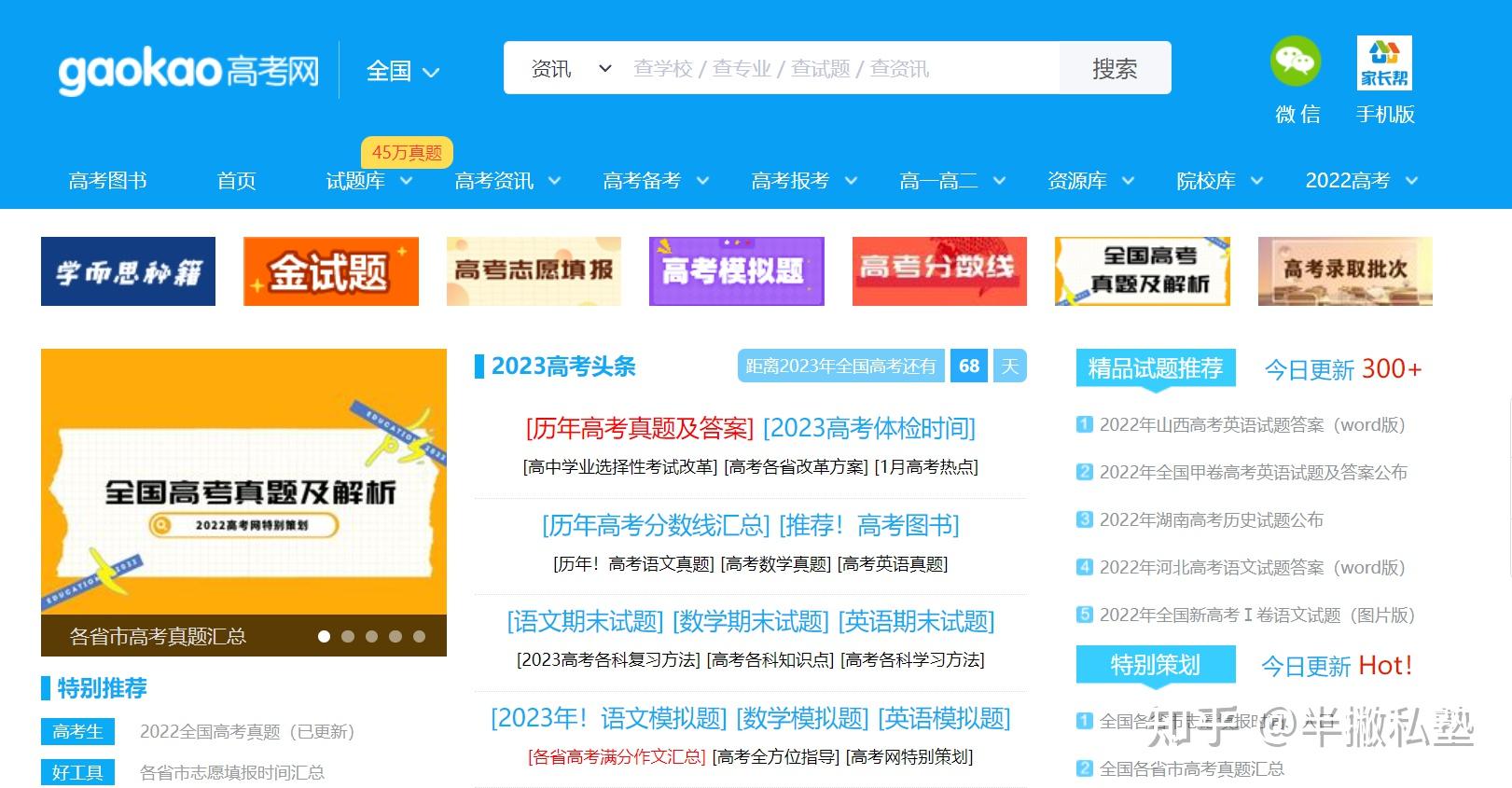Open [高中学业选择性考试改革] link
Viewport: 1512px width, 788px height.
pyautogui.click(x=620, y=466)
